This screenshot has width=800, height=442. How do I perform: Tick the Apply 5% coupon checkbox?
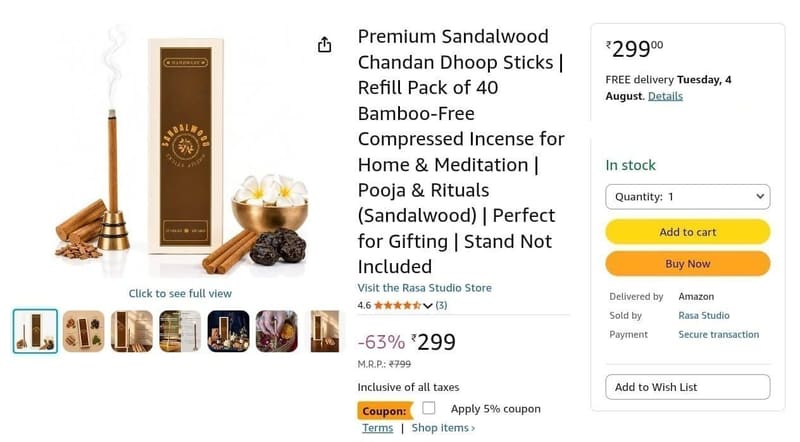[429, 408]
